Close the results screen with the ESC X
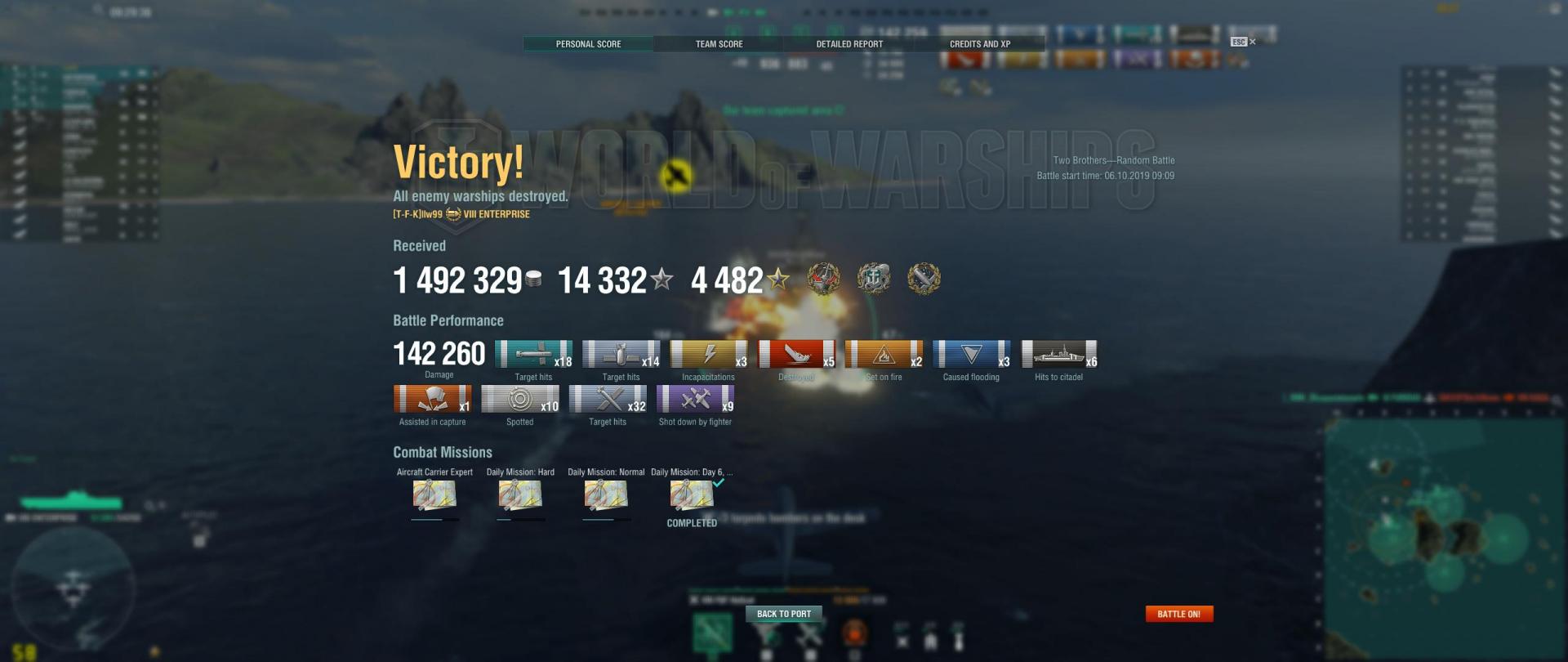 (x=1244, y=42)
